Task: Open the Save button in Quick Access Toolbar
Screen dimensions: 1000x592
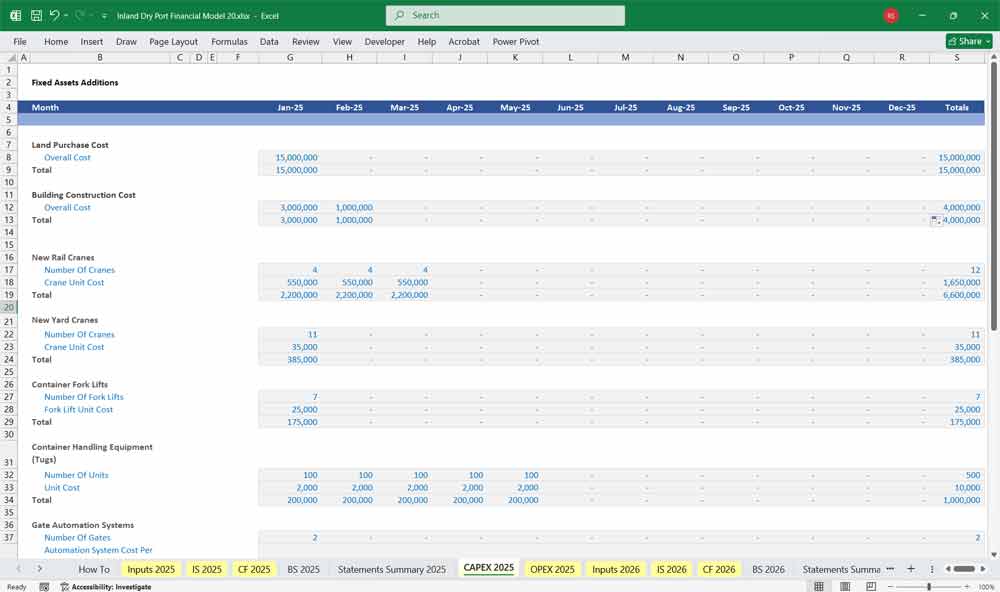Action: coord(35,15)
